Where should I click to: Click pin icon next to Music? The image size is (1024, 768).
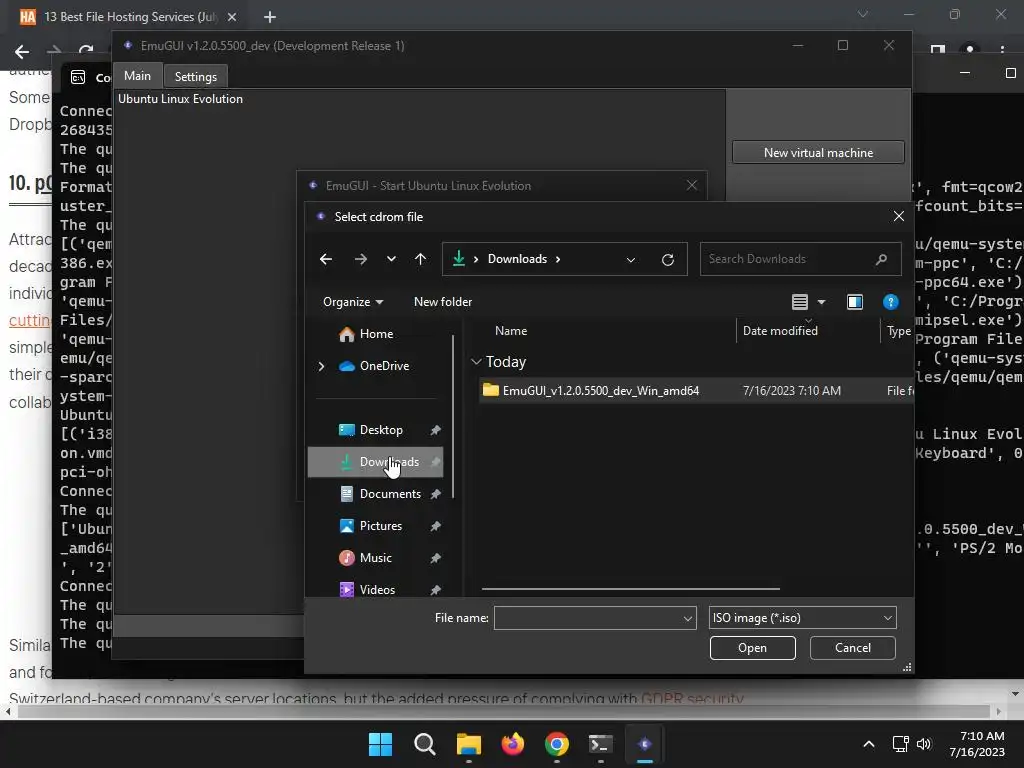click(x=436, y=558)
